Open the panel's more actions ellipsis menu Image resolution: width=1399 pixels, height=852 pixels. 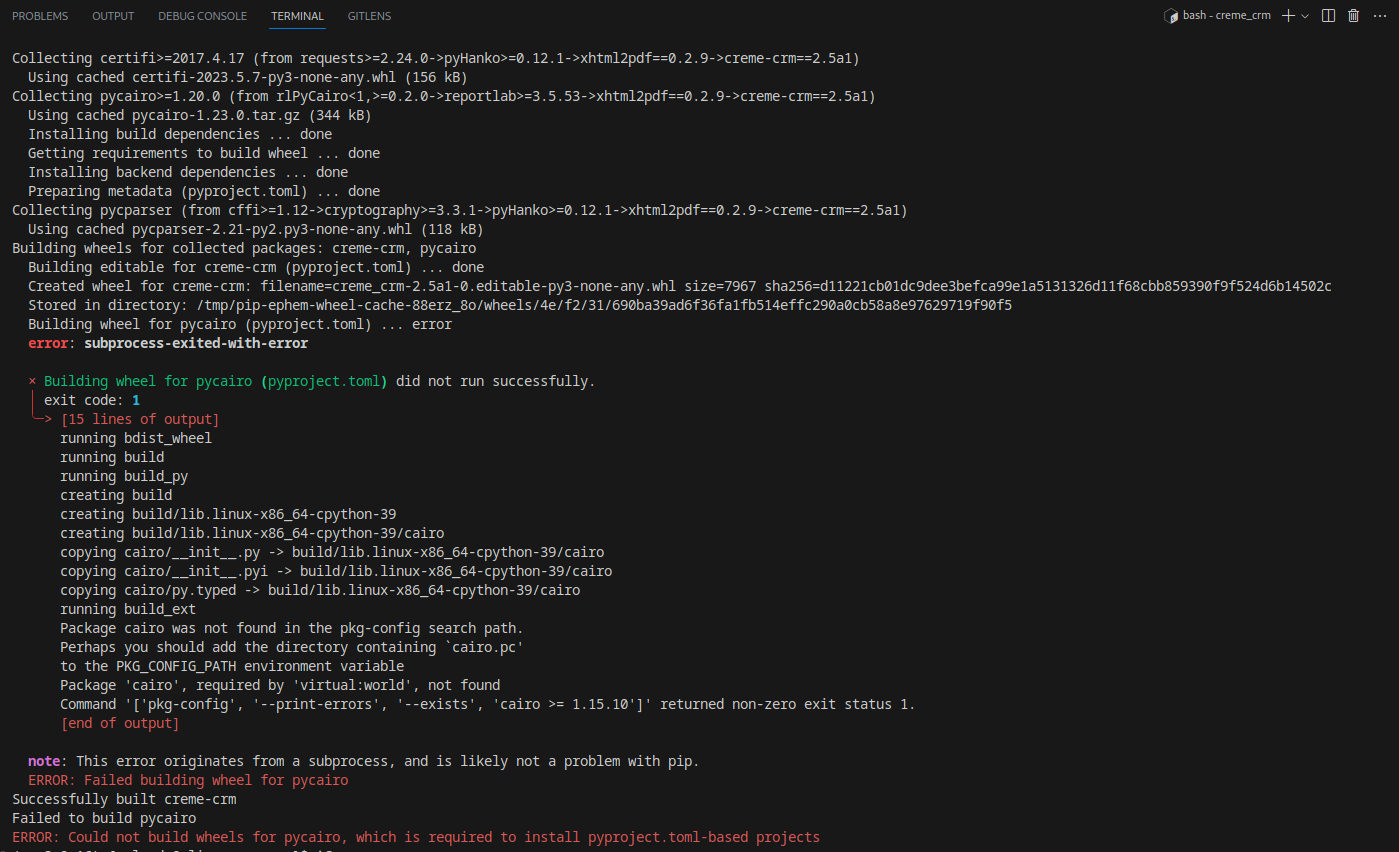(x=1380, y=16)
